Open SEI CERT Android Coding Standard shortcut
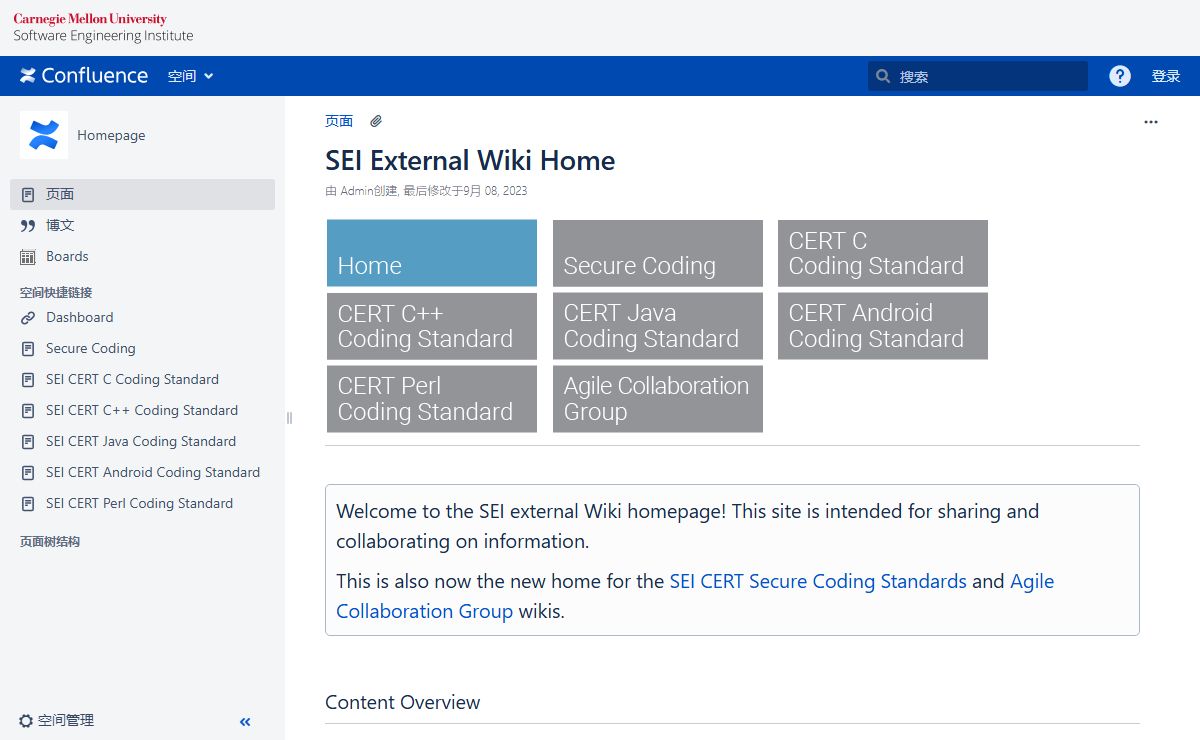Viewport: 1200px width, 740px height. click(x=142, y=472)
